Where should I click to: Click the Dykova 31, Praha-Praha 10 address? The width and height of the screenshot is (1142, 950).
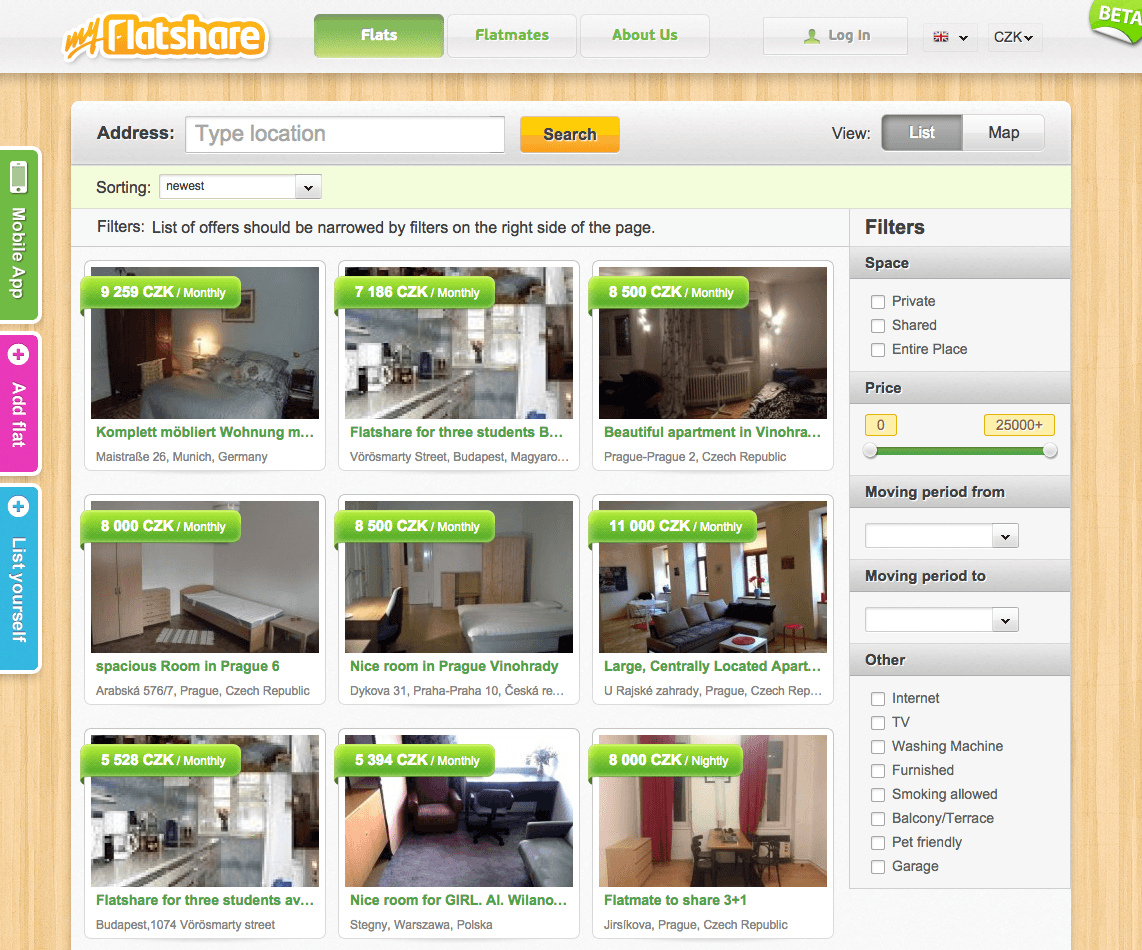[457, 691]
